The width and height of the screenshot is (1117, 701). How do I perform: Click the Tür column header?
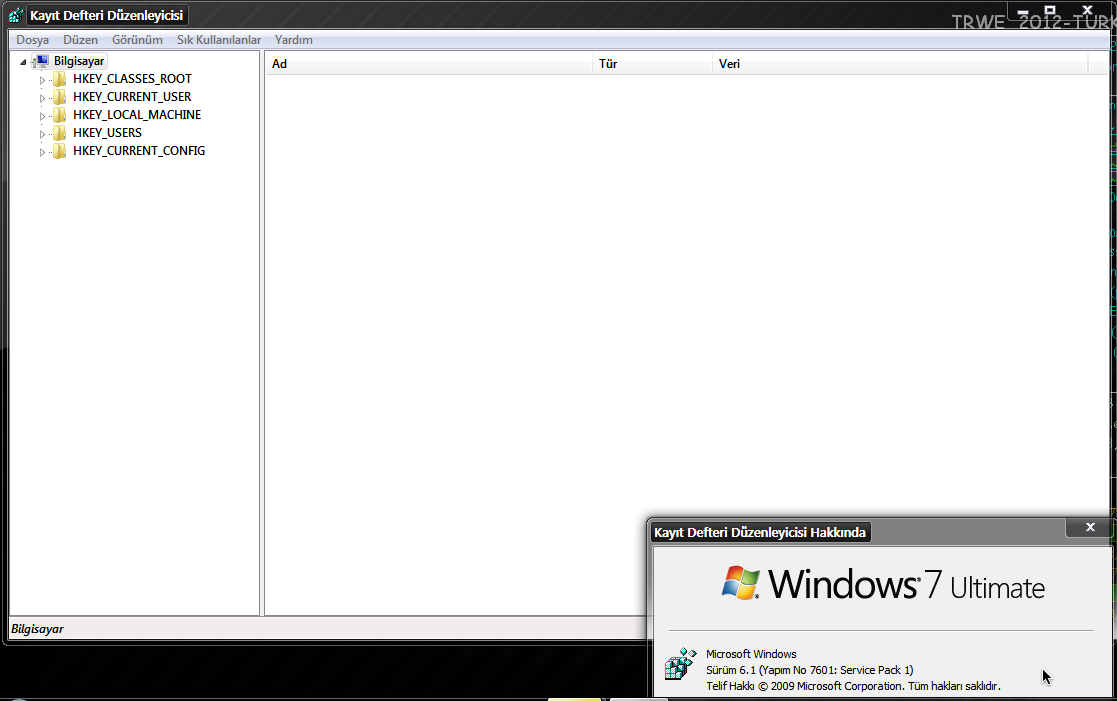(x=651, y=64)
